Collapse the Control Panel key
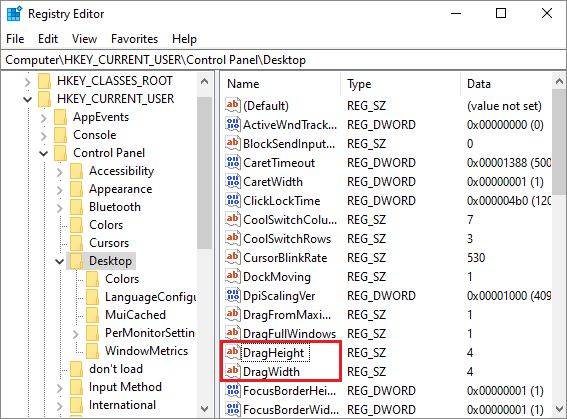The width and height of the screenshot is (567, 419). 43,153
